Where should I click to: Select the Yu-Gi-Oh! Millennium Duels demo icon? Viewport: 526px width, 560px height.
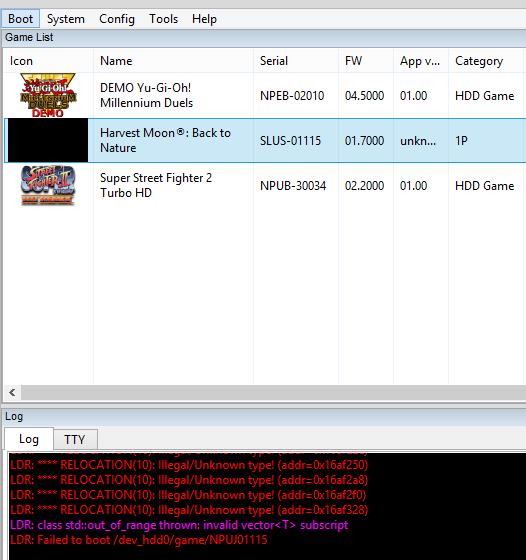(x=48, y=95)
